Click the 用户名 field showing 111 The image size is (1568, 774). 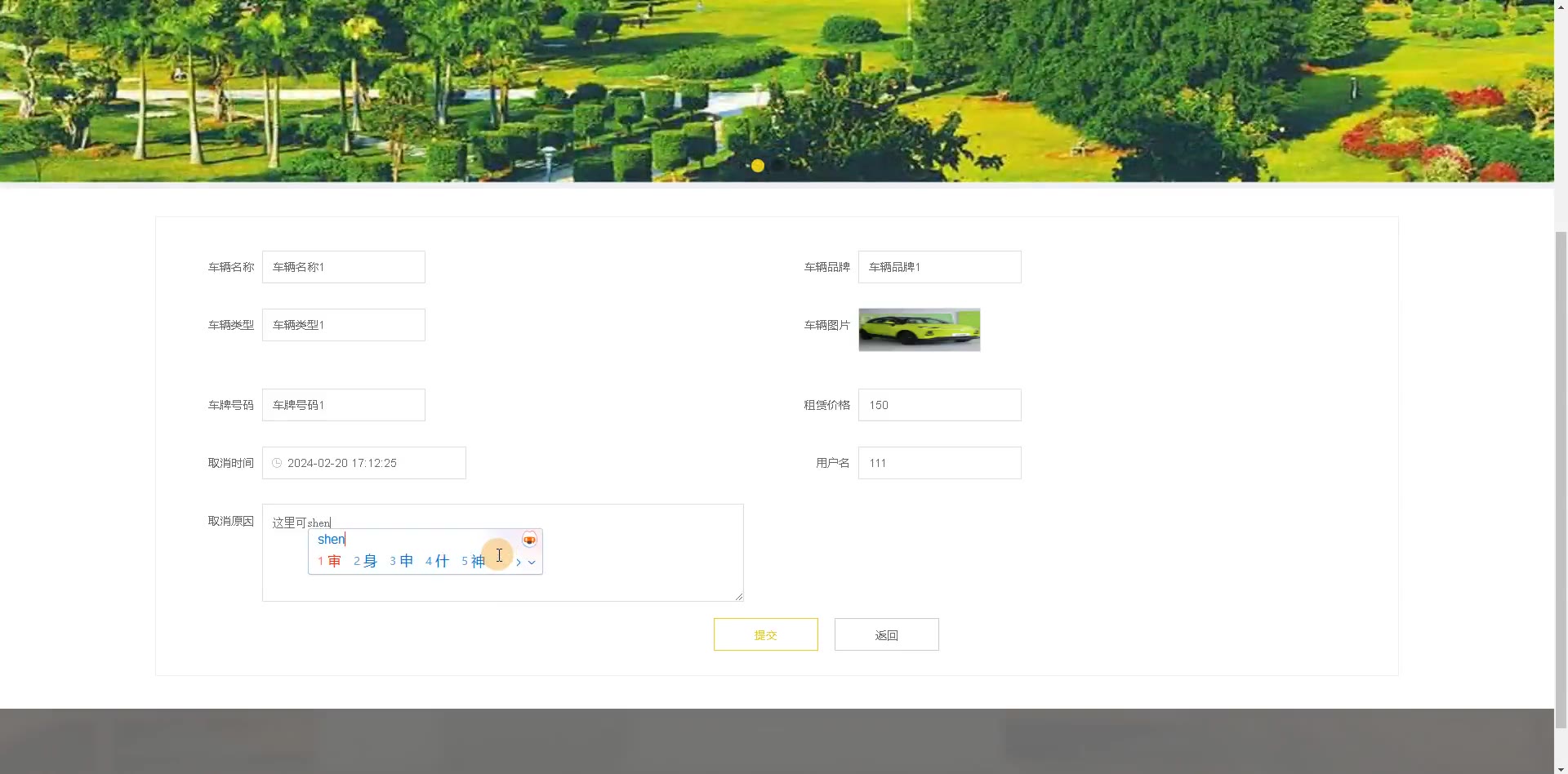(939, 463)
